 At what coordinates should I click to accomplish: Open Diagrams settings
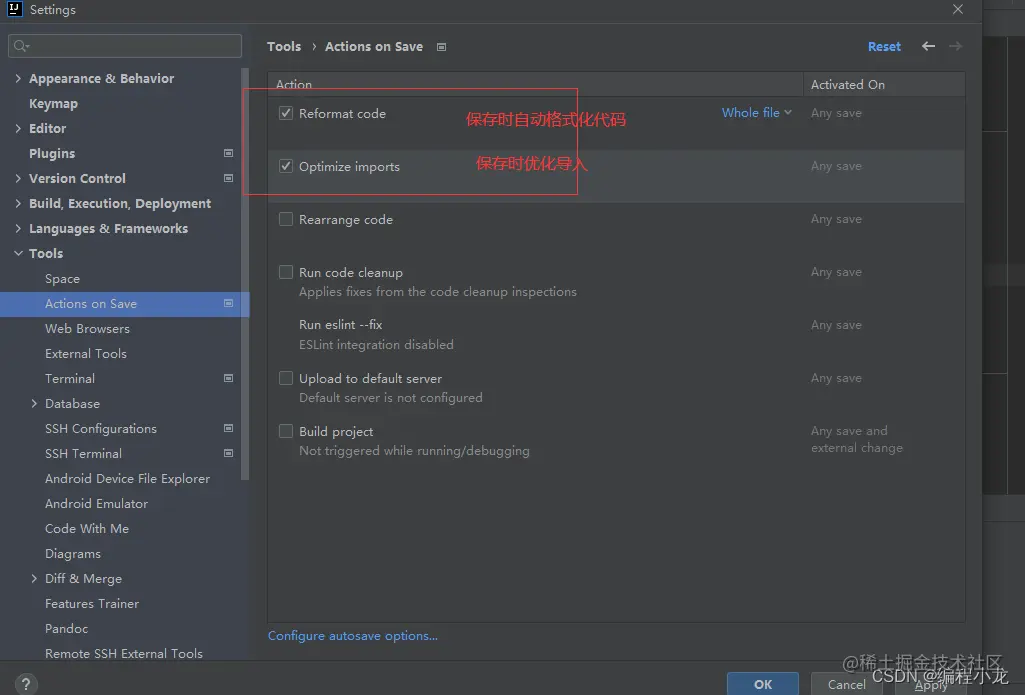73,554
